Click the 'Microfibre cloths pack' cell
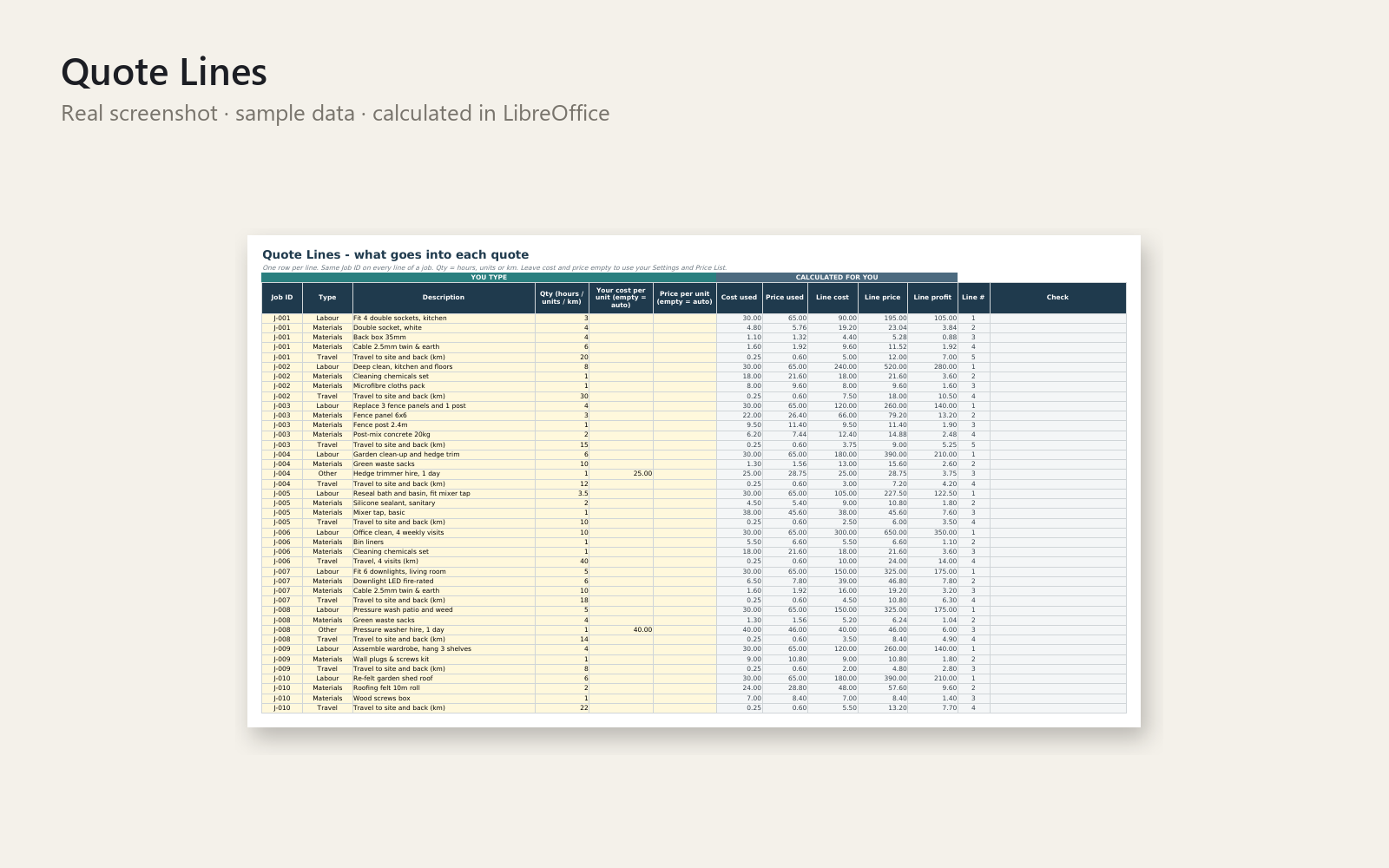Viewport: 1389px width, 868px height. click(x=444, y=386)
